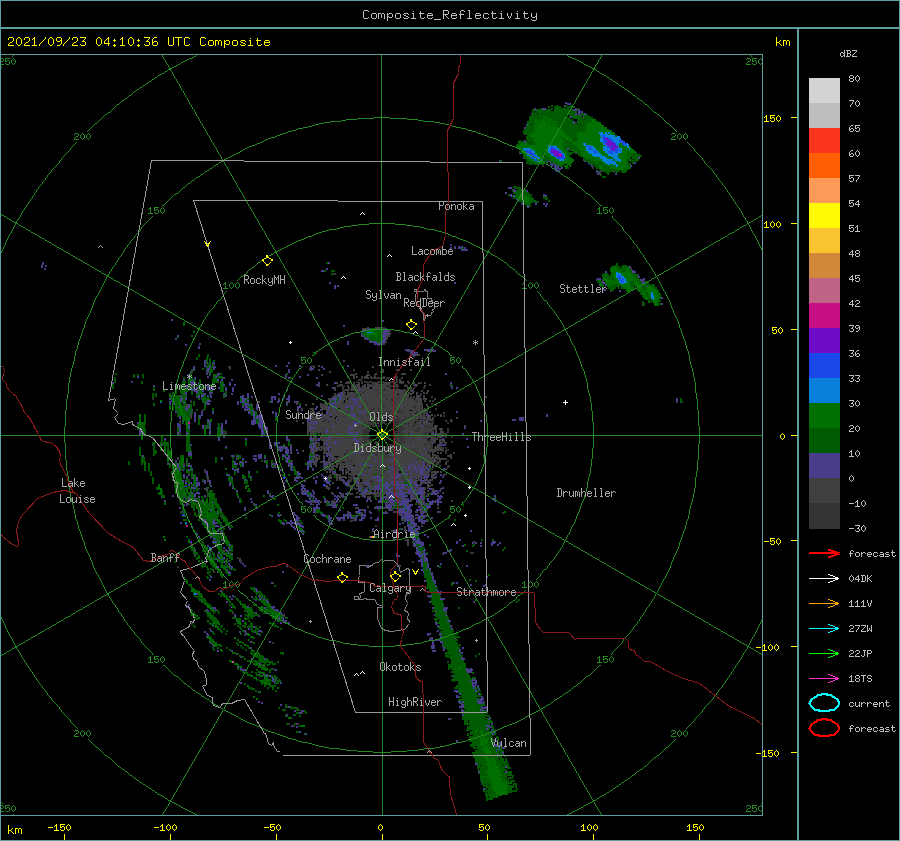Click the Cochrane town label
The height and width of the screenshot is (841, 900).
tap(327, 559)
